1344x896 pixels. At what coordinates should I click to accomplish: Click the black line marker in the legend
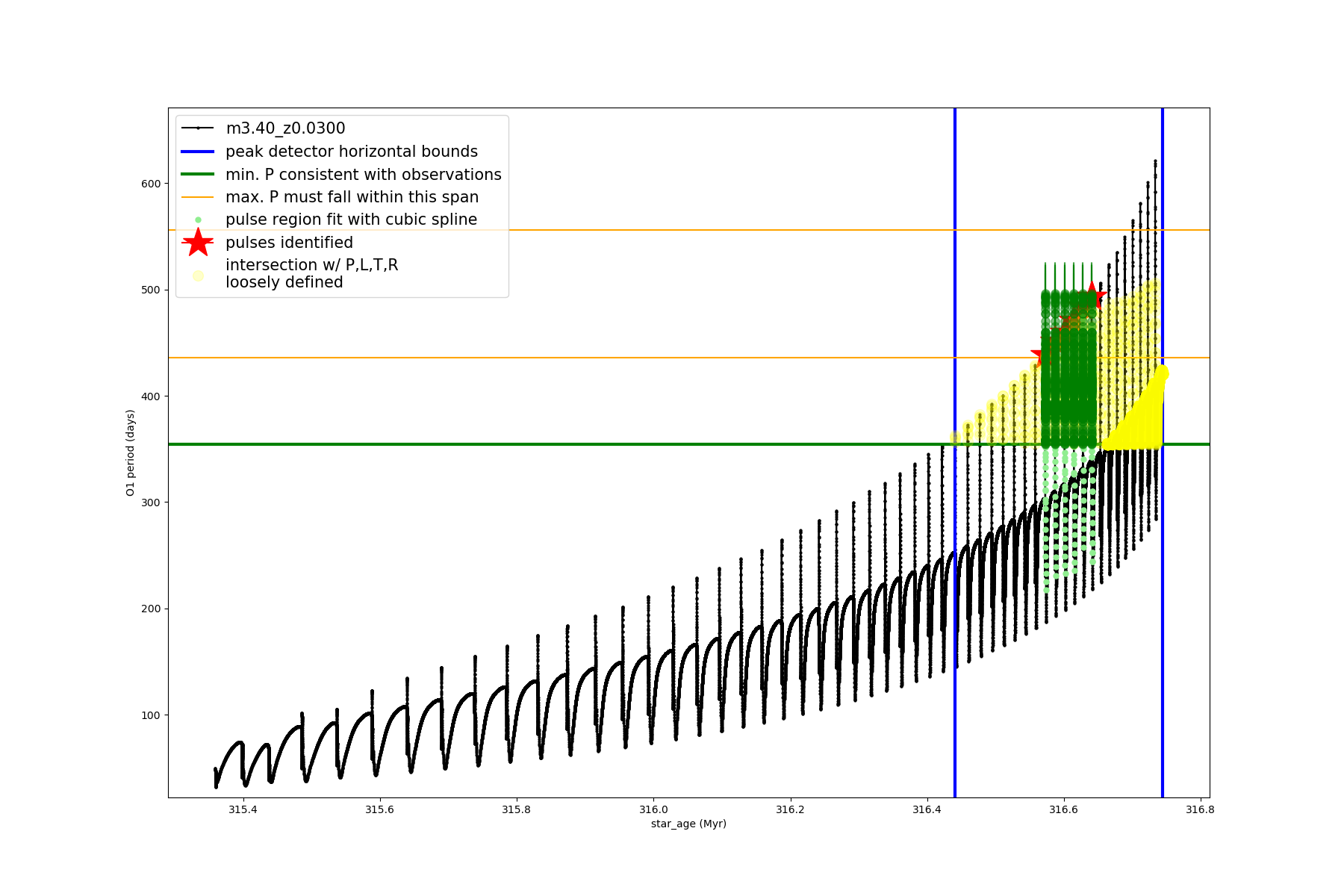198,128
